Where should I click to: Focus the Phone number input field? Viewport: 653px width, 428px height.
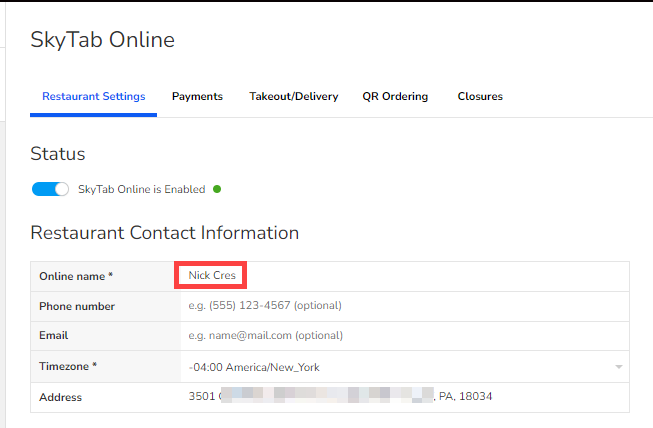400,306
